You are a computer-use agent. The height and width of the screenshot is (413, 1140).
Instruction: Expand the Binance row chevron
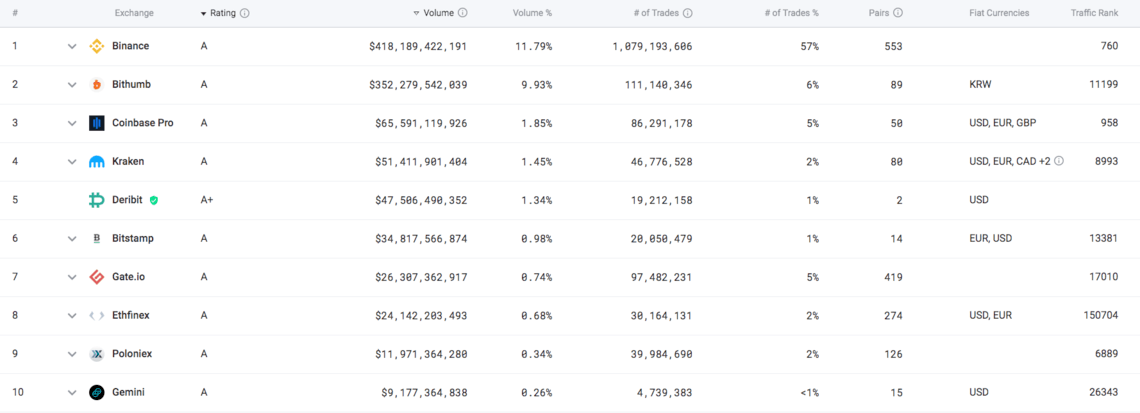[72, 46]
